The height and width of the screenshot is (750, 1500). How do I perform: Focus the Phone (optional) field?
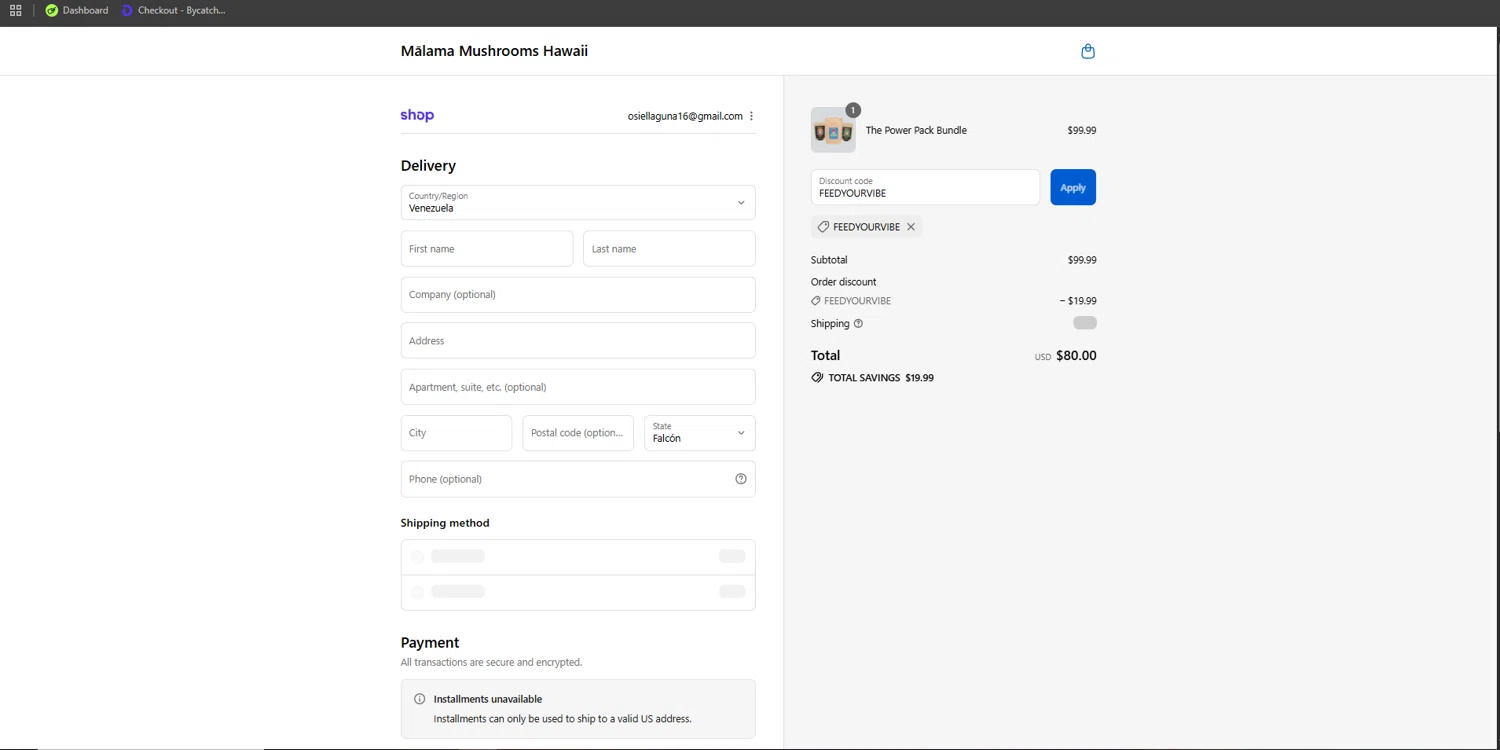point(578,479)
